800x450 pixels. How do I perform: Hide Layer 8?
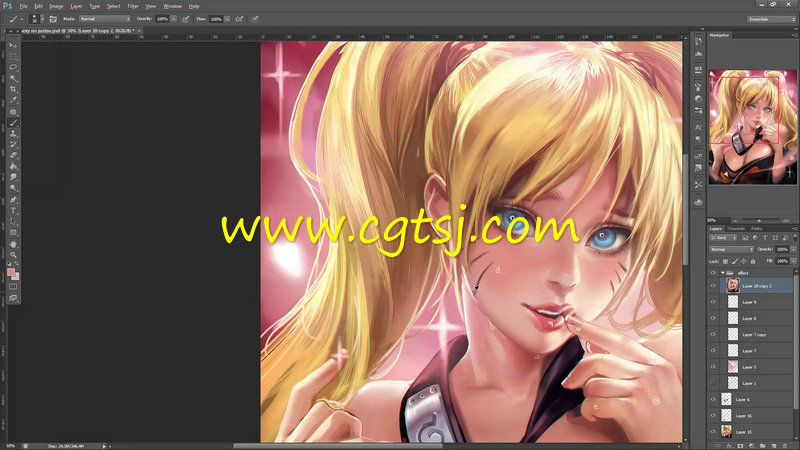tap(713, 318)
